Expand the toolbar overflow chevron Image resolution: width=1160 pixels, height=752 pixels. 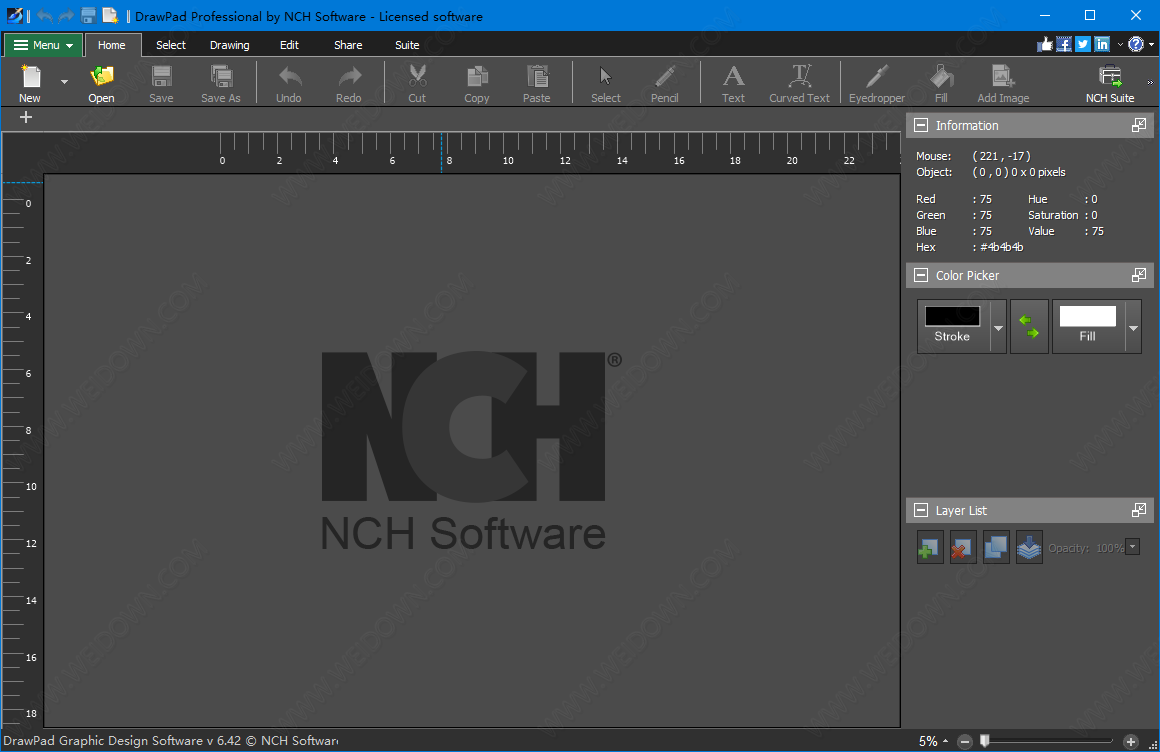[x=1150, y=83]
